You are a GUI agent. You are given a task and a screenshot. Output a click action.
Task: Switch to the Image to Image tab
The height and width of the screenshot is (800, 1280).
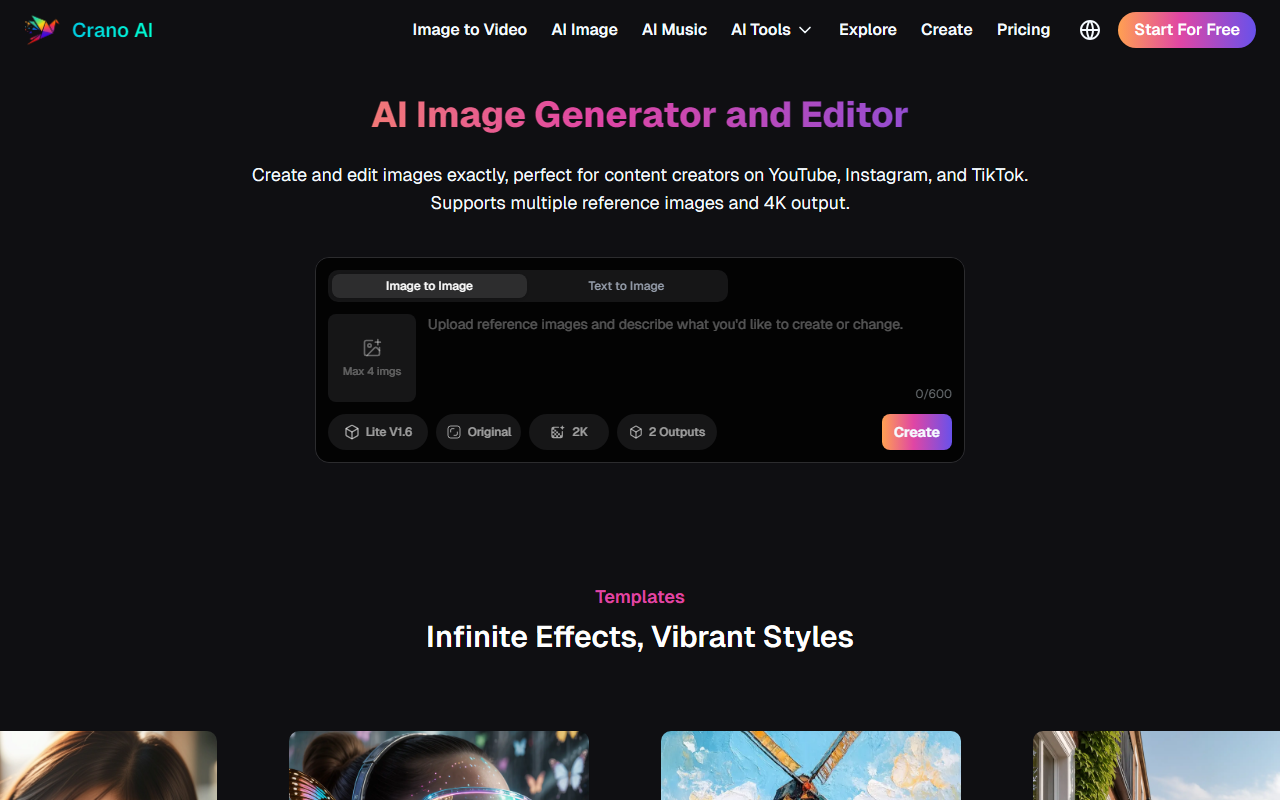[x=429, y=286]
